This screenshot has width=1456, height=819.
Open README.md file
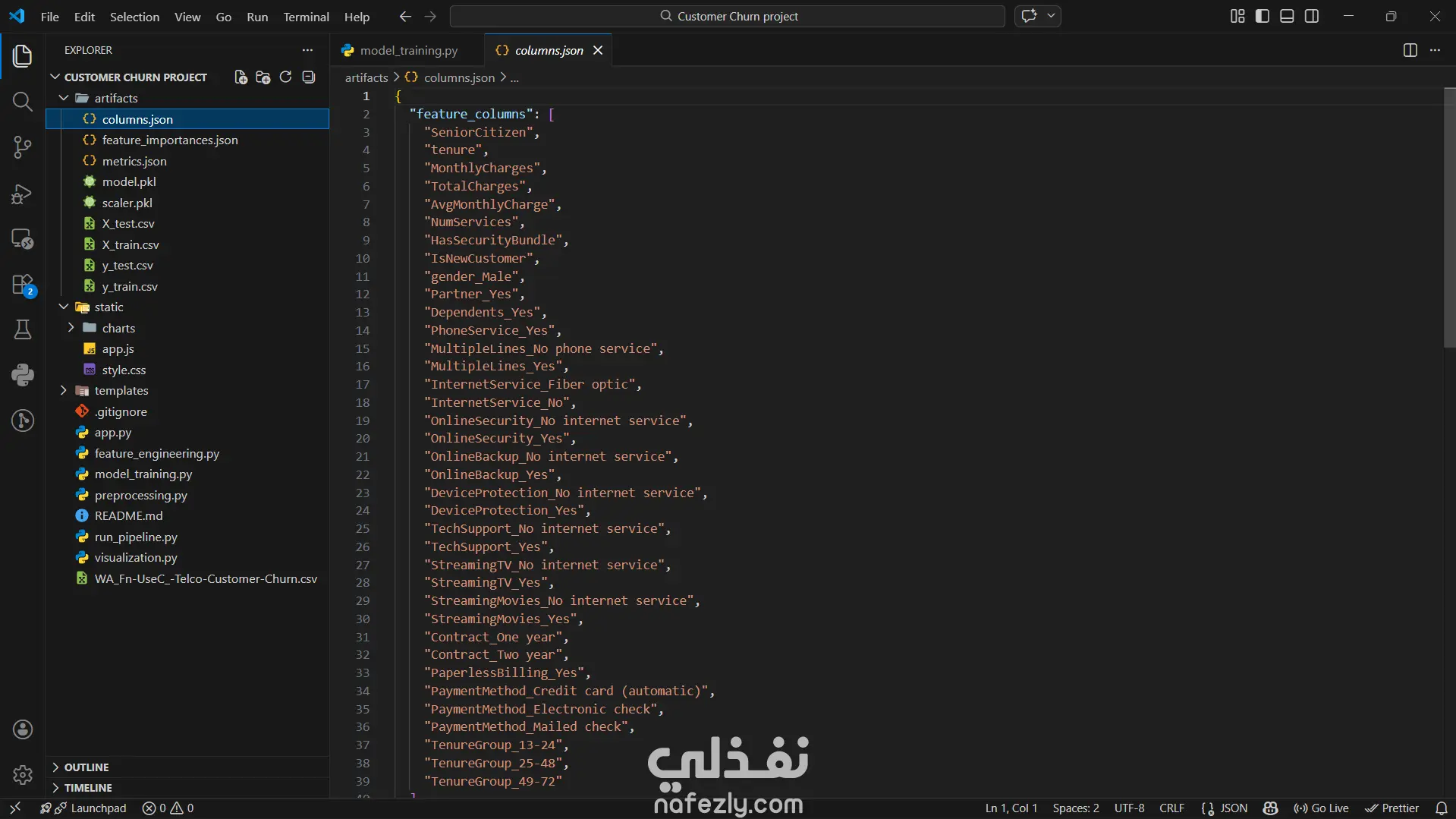[128, 515]
